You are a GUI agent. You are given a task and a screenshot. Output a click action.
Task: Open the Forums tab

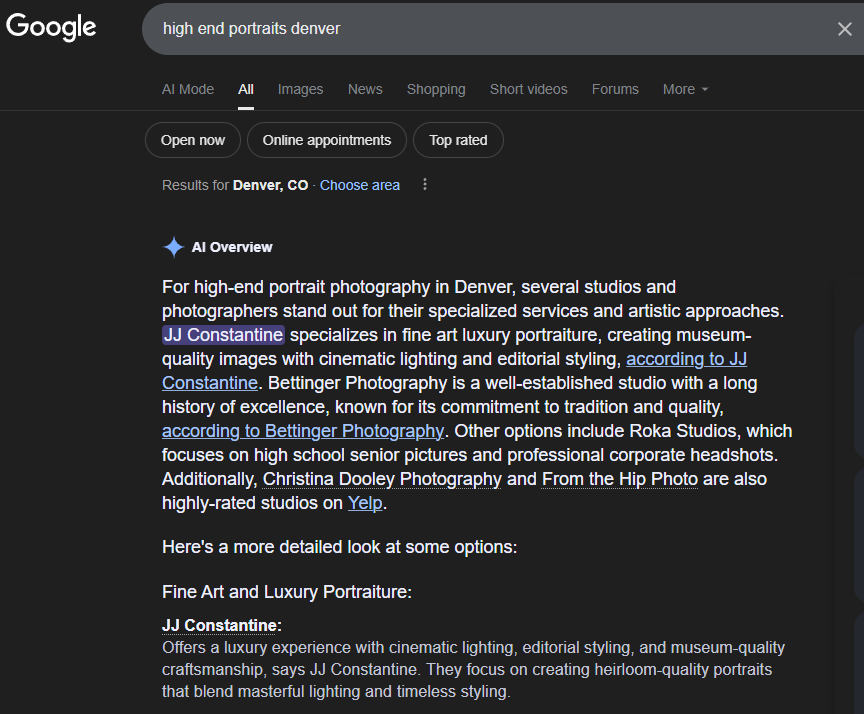615,89
